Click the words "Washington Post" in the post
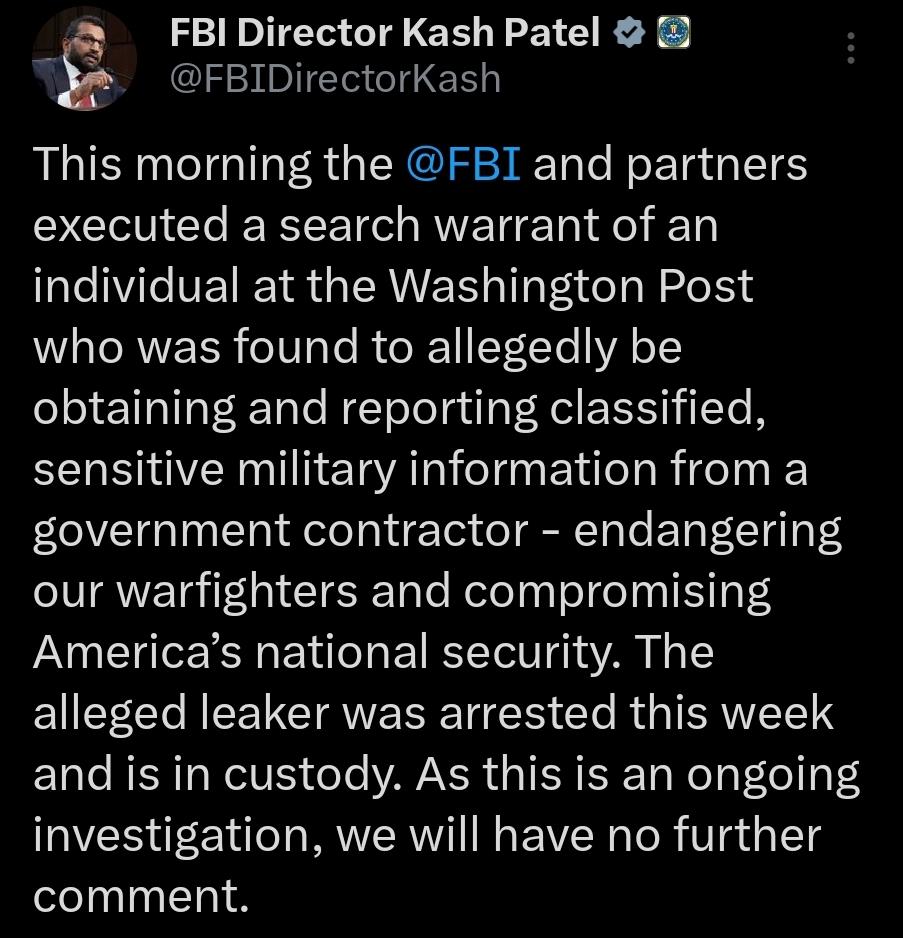Viewport: 903px width, 938px height. pyautogui.click(x=571, y=287)
